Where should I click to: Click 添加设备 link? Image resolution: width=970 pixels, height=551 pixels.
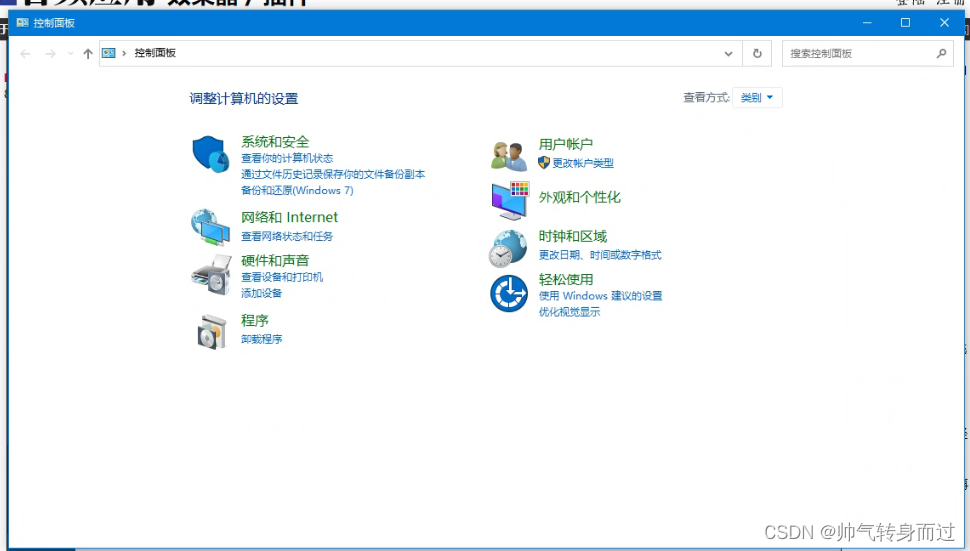262,293
